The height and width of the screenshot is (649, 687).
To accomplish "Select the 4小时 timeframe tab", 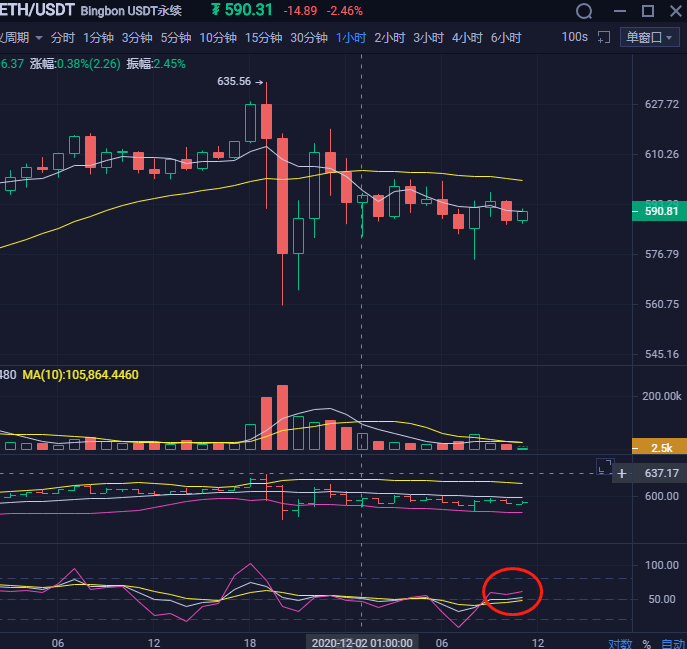I will pyautogui.click(x=466, y=38).
